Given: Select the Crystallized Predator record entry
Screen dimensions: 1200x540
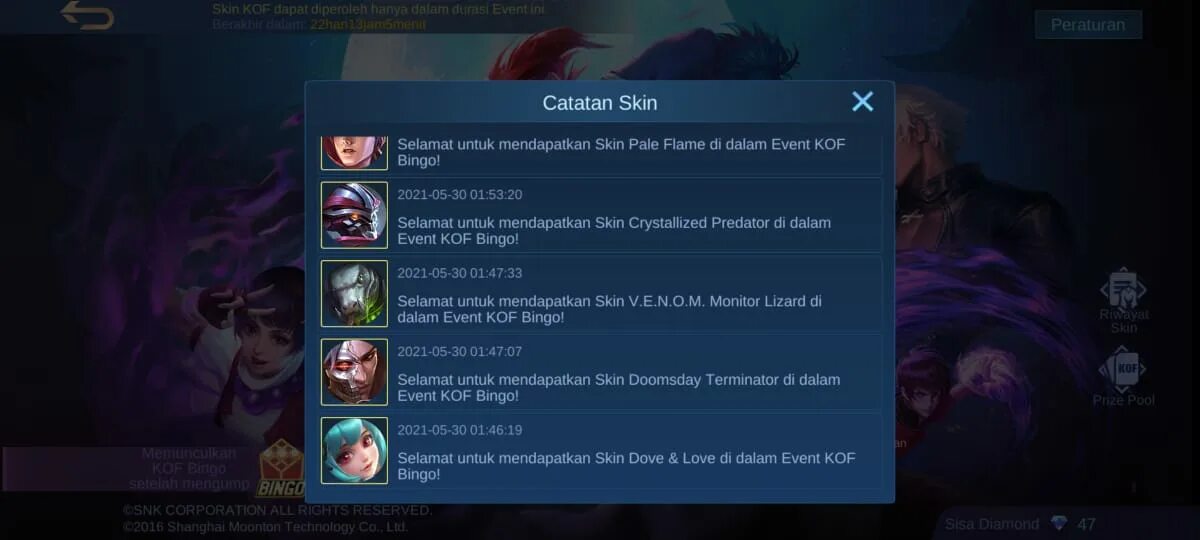Looking at the screenshot, I should click(x=600, y=215).
